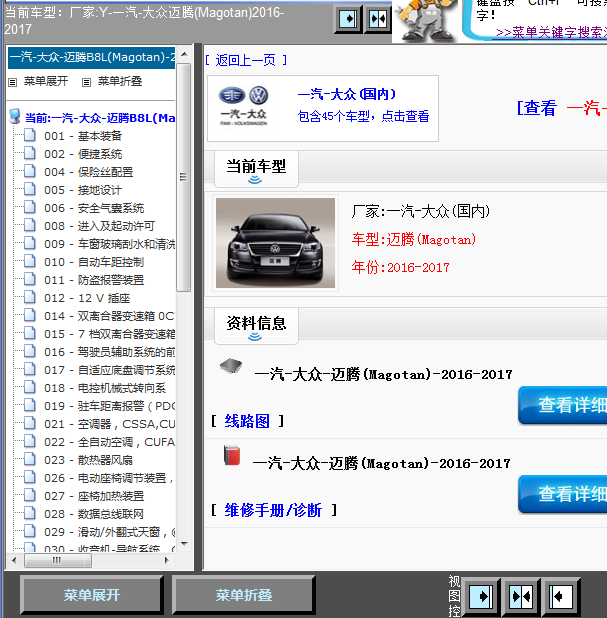The height and width of the screenshot is (618, 607).
Task: Open tree item 014 - 双离合器变速箱
Action: point(110,316)
